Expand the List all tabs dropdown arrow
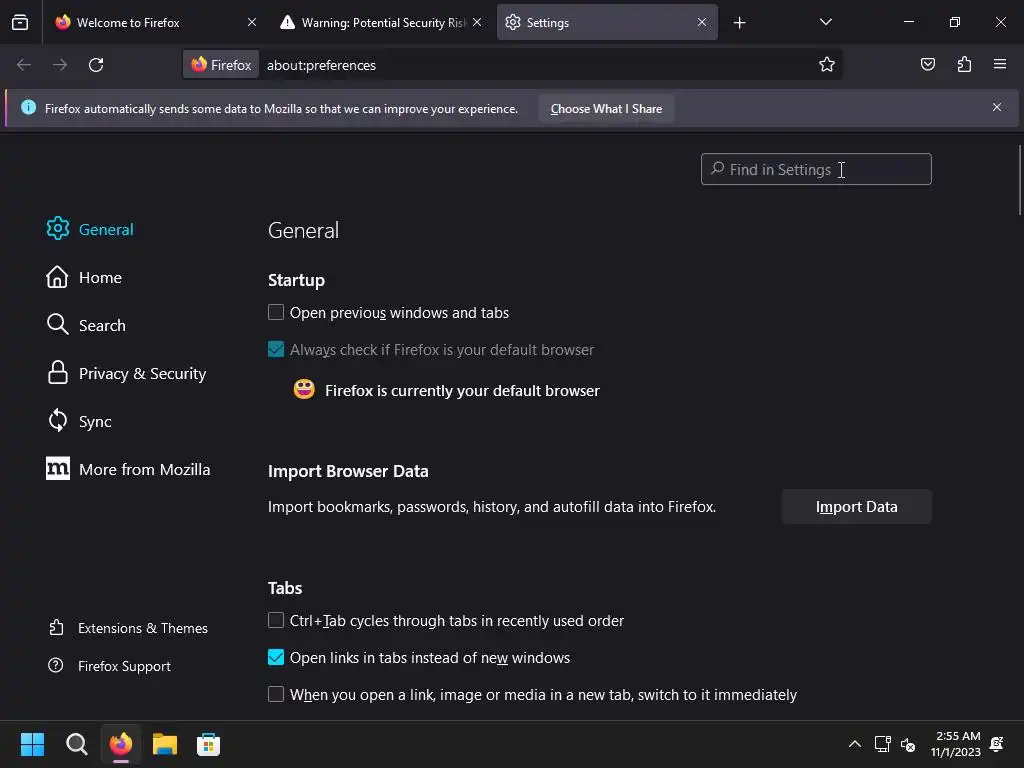 tap(825, 22)
